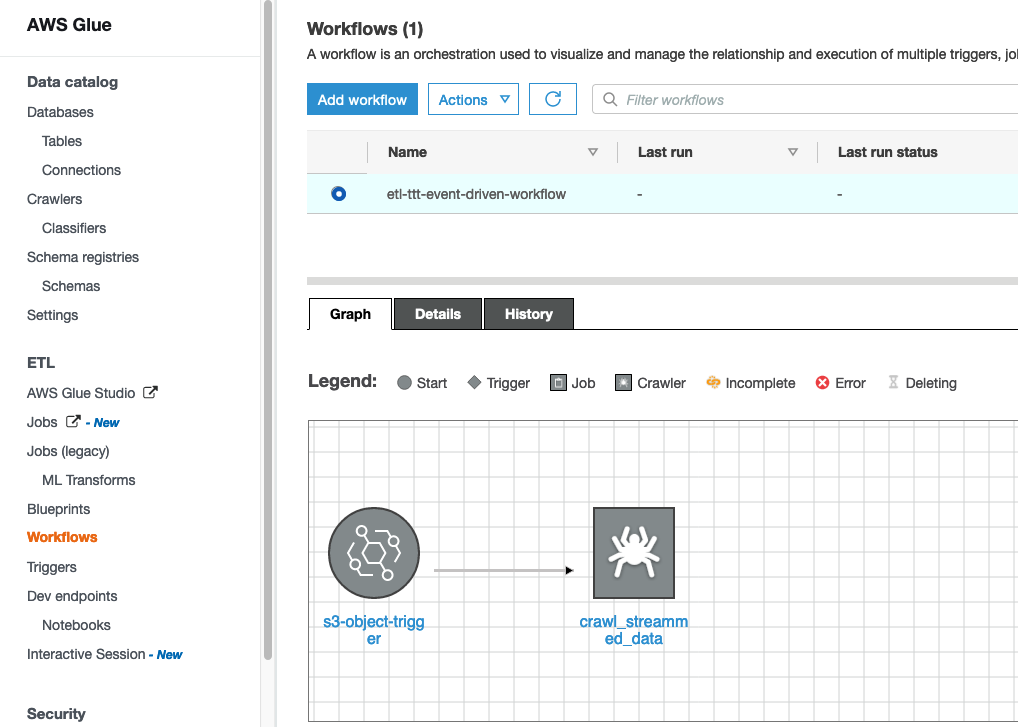Click the Last run status column header
Screen dimensions: 1018x727
[x=888, y=152]
